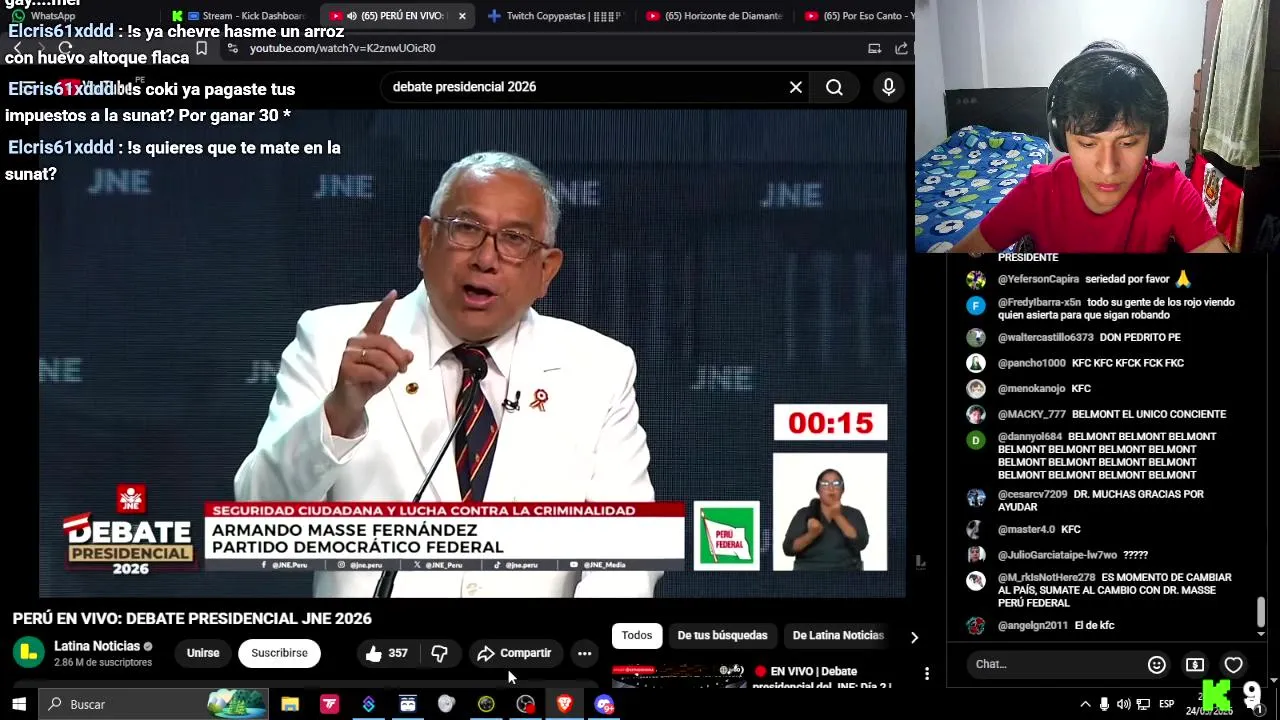Click @MACKY_777 username in chat
Screen dimensions: 1280x720
point(1031,414)
